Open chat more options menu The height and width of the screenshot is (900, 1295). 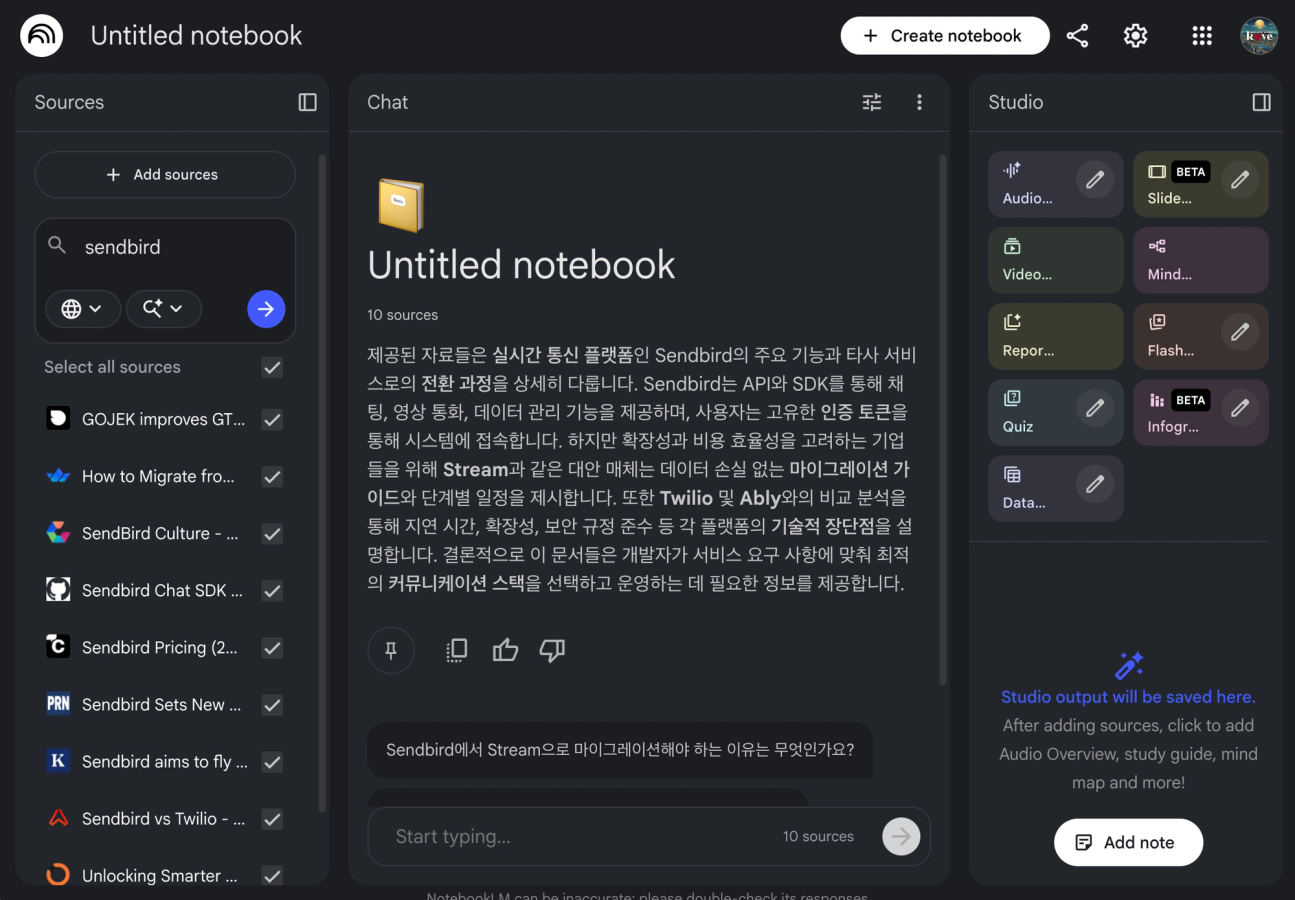(x=919, y=102)
